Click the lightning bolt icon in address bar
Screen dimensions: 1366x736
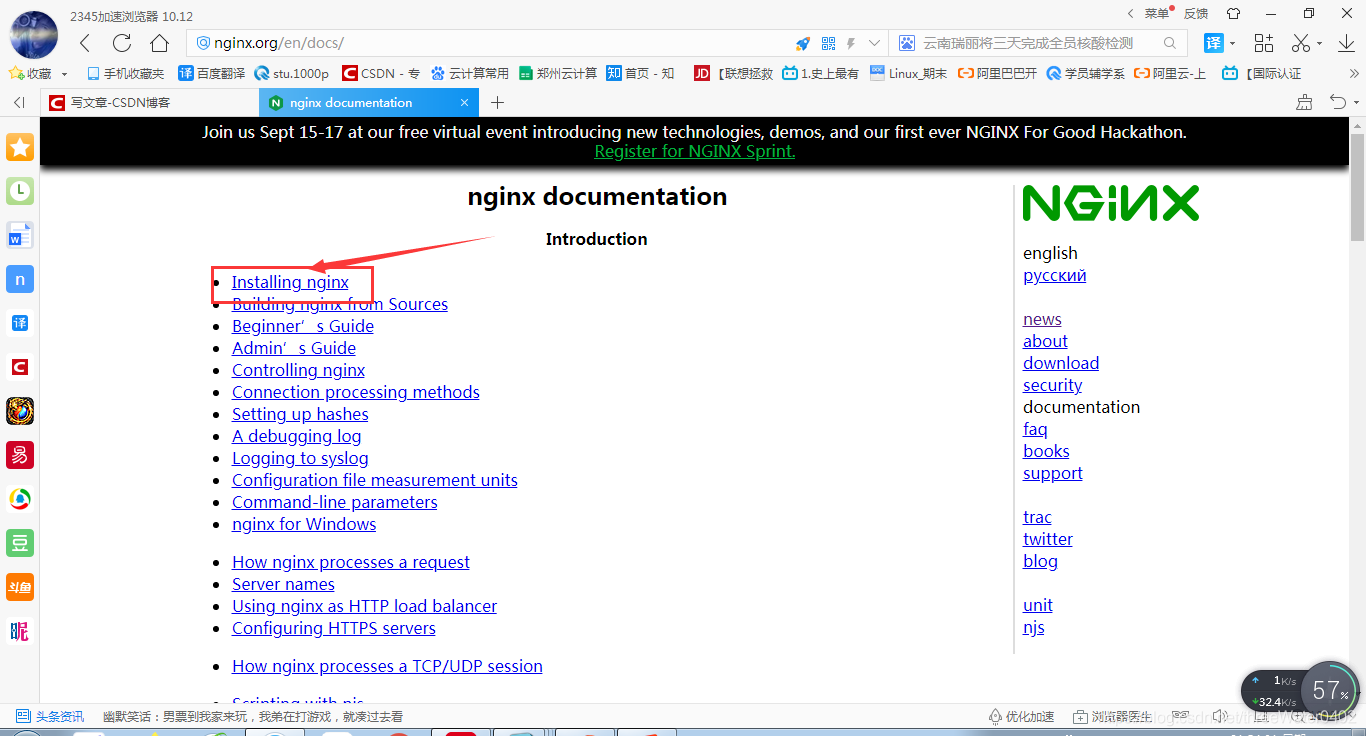tap(851, 43)
